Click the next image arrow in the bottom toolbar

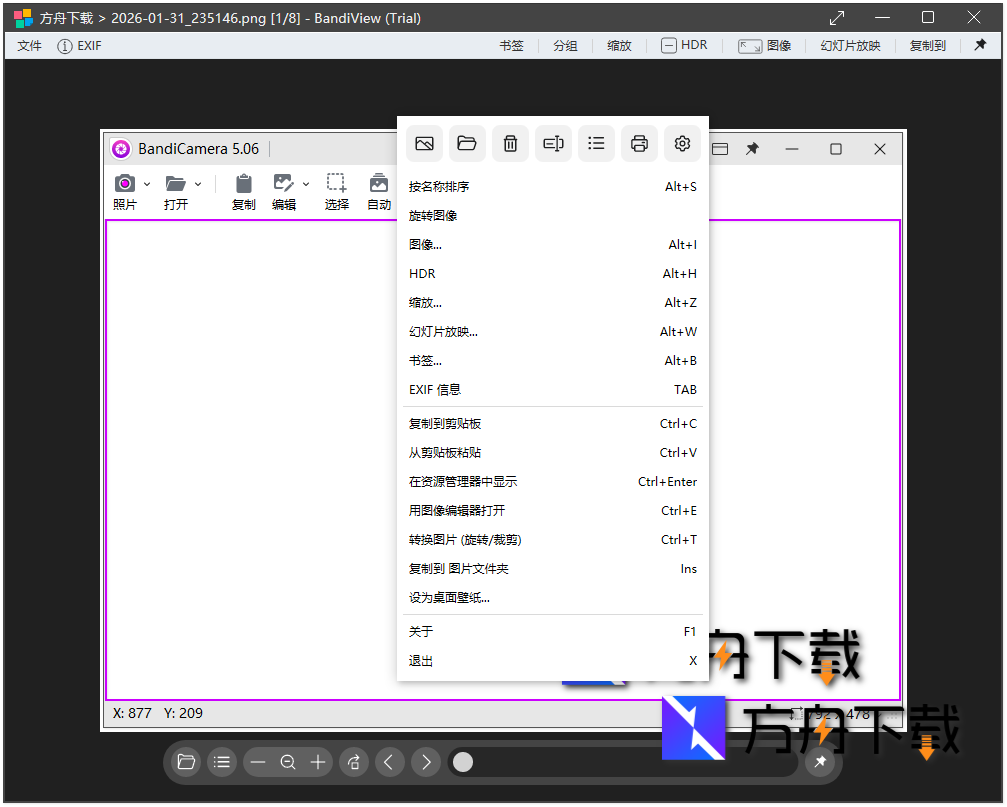coord(425,762)
